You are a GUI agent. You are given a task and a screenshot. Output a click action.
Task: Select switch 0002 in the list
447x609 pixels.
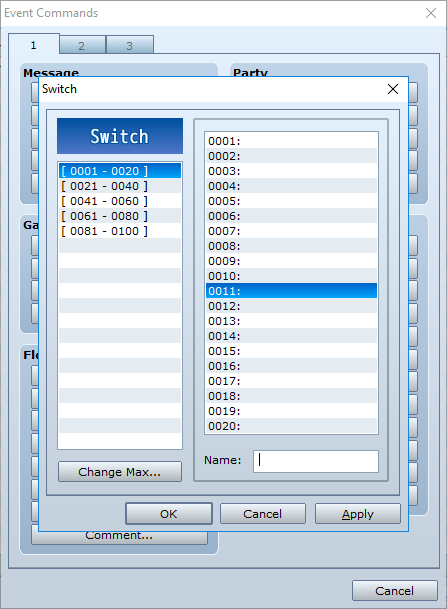click(291, 156)
